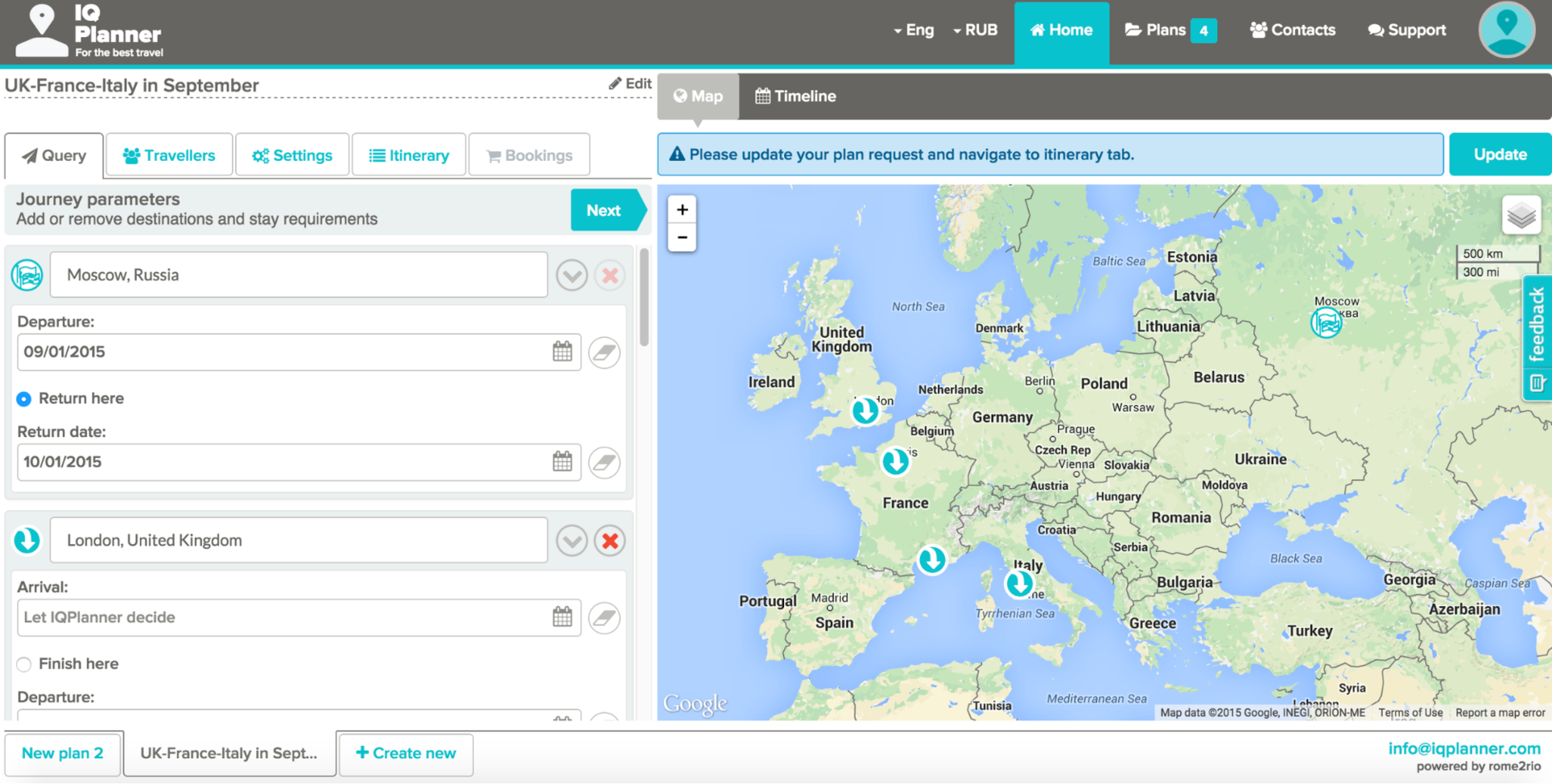Expand the London, United Kingdom options chevron
The height and width of the screenshot is (784, 1552).
pos(571,541)
